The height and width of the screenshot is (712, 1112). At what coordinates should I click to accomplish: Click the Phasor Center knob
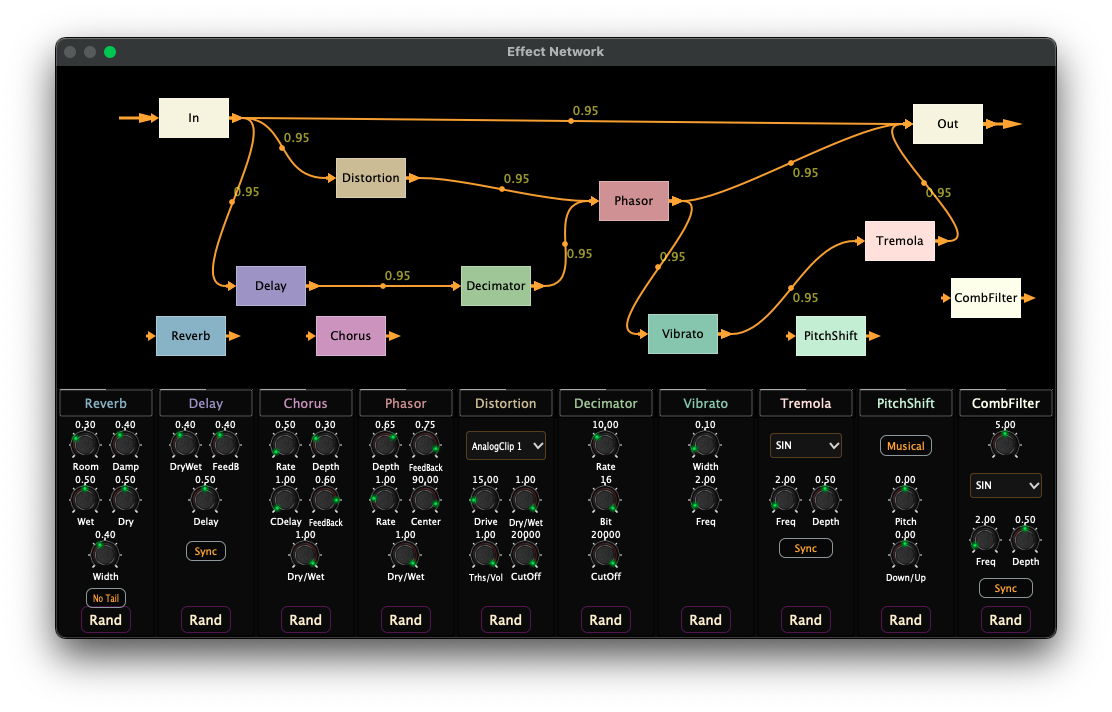tap(426, 500)
